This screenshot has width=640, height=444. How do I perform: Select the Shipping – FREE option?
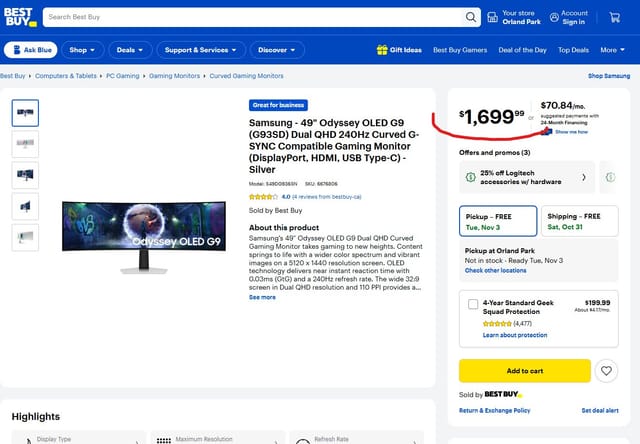(x=580, y=221)
